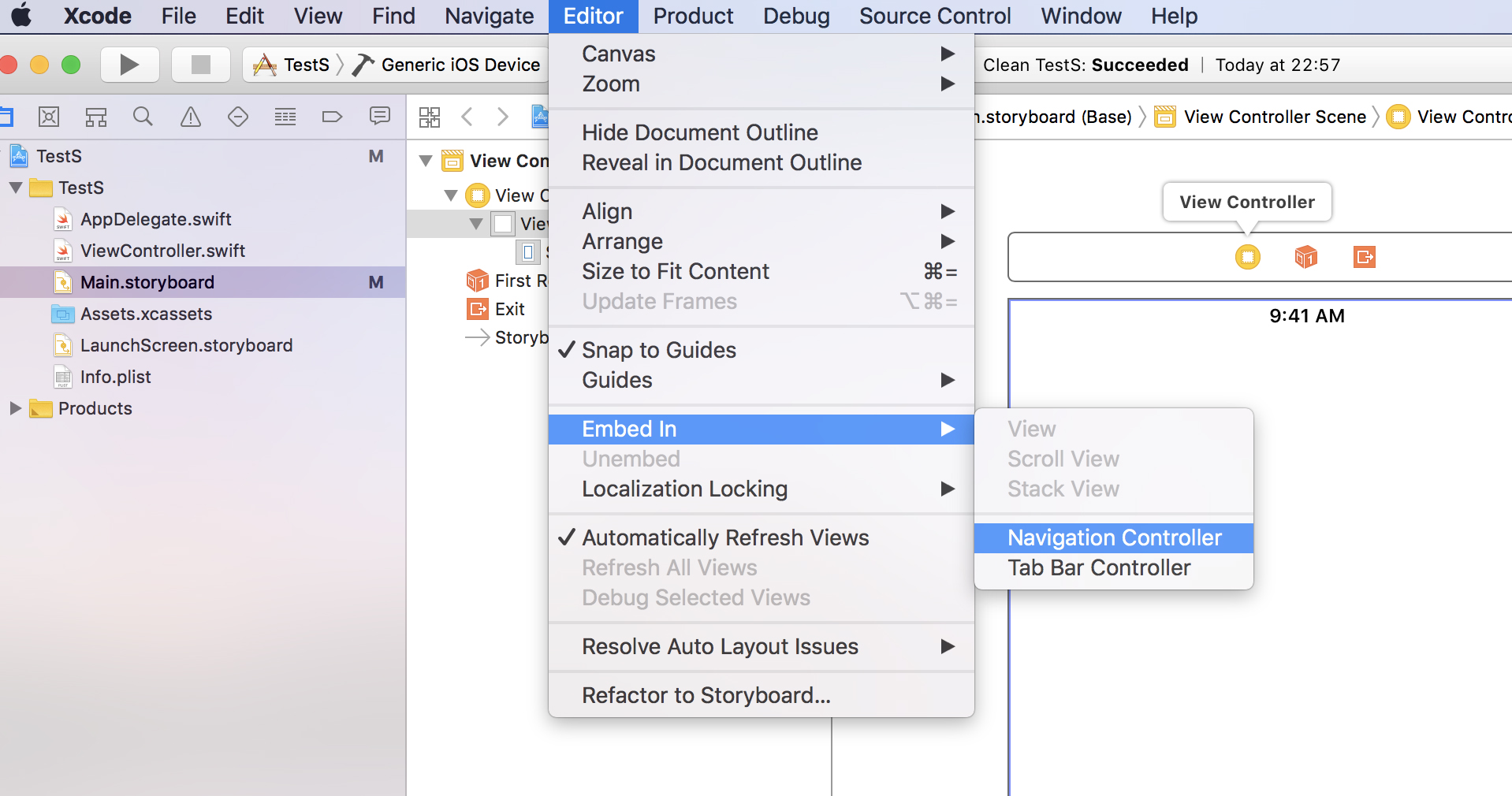The height and width of the screenshot is (796, 1512).
Task: Select the View Controller icon in scene dock
Action: pyautogui.click(x=1246, y=256)
